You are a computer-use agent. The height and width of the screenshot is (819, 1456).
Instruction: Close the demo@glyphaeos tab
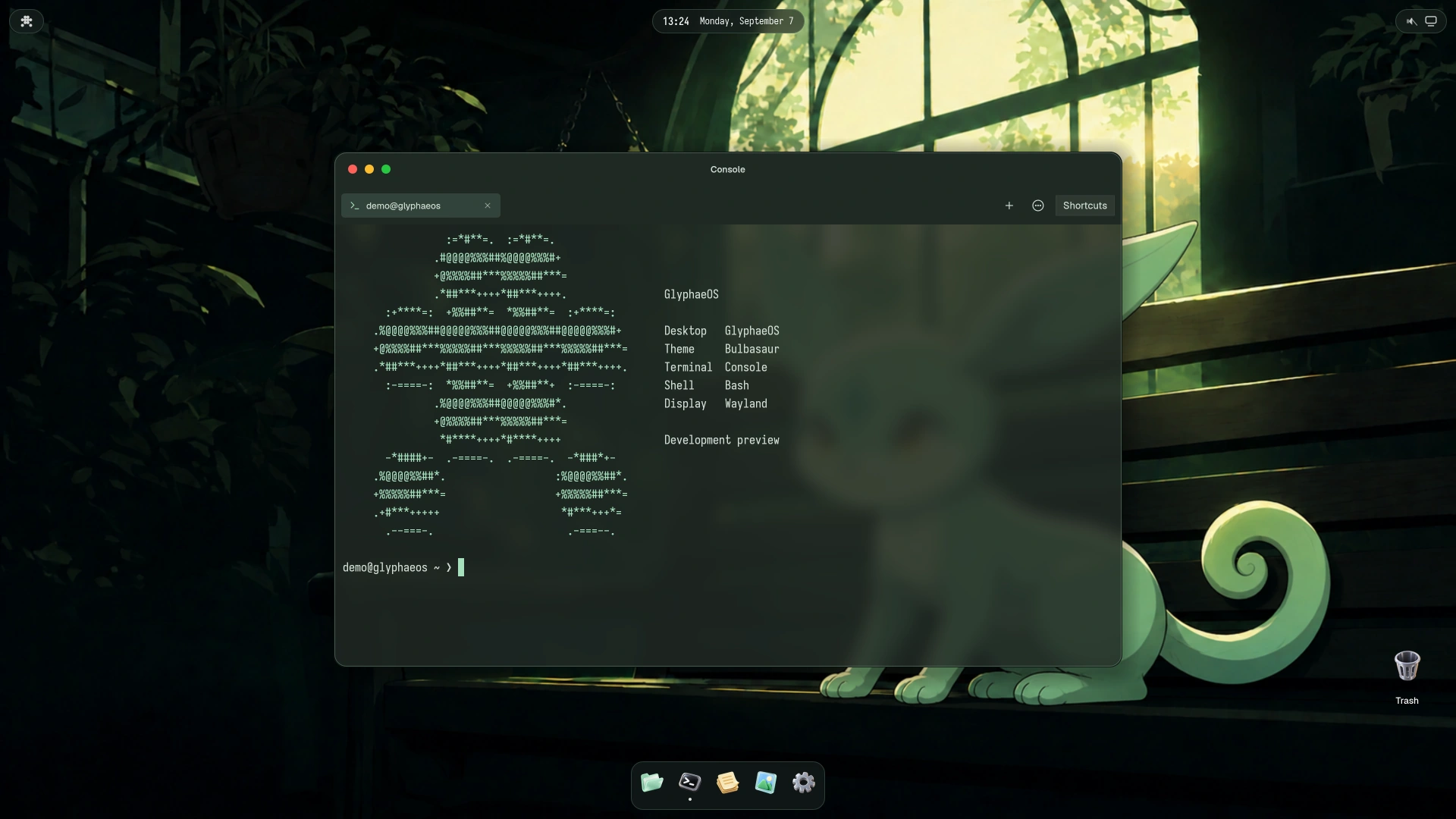pyautogui.click(x=488, y=206)
